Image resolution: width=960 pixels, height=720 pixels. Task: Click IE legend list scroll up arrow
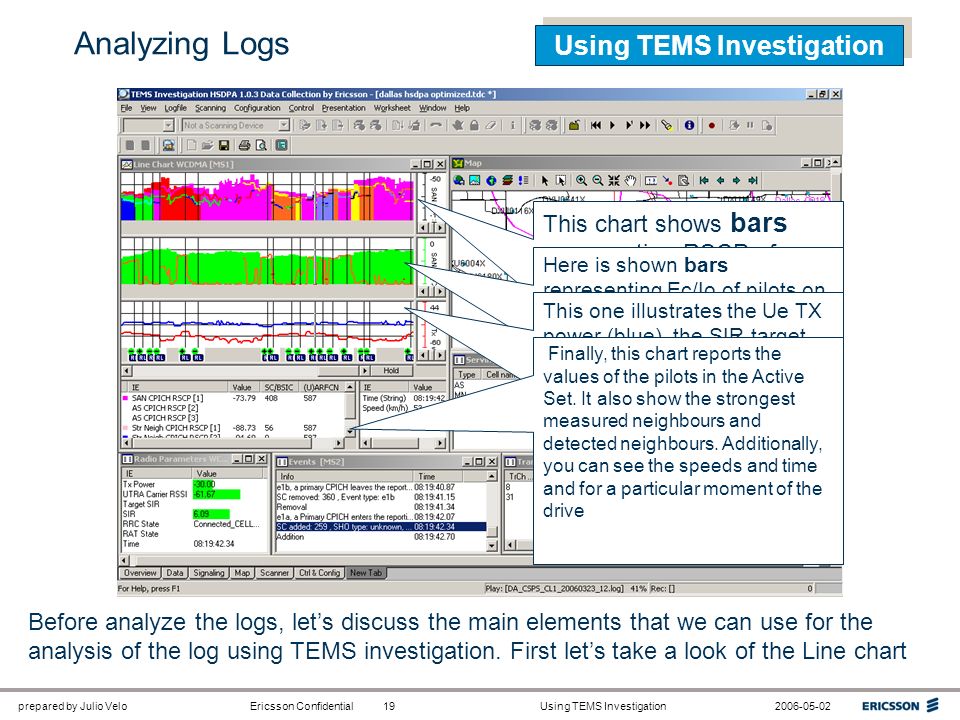(x=350, y=388)
